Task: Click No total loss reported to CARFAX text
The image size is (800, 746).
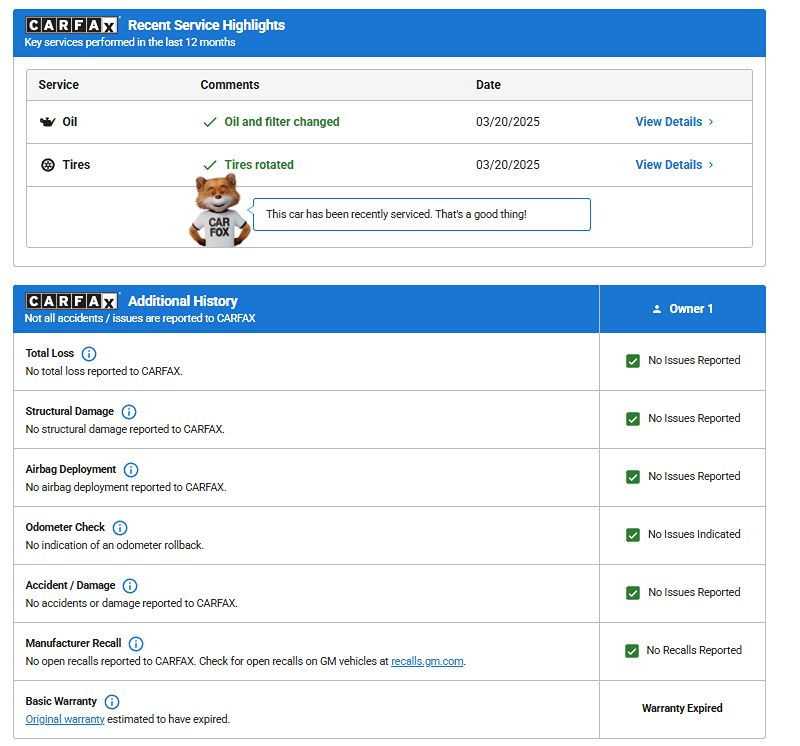Action: 104,371
